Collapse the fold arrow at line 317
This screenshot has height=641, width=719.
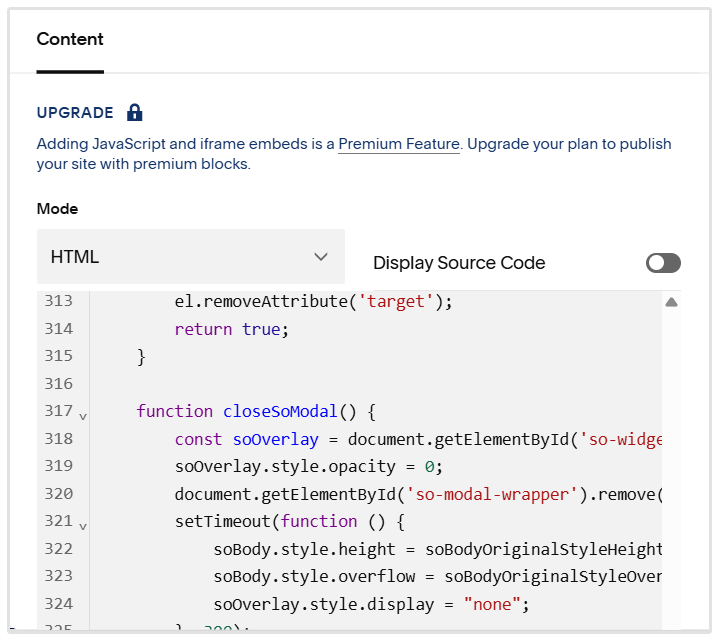pyautogui.click(x=83, y=416)
